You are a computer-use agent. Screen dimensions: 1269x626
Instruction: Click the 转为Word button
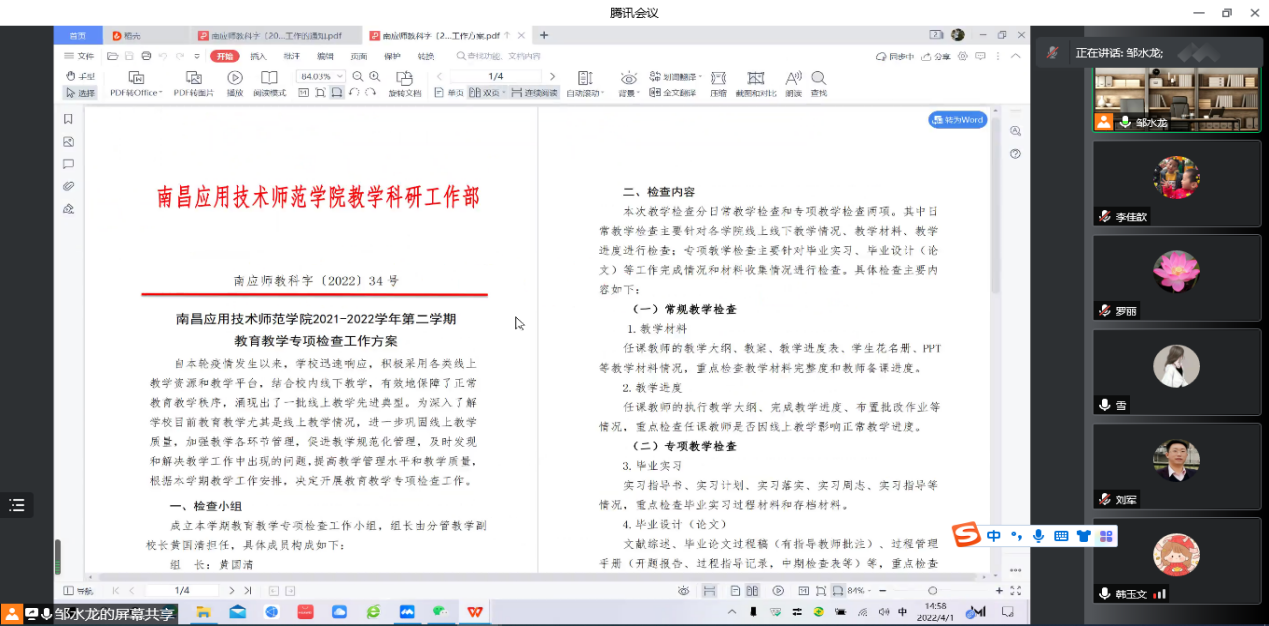point(957,120)
